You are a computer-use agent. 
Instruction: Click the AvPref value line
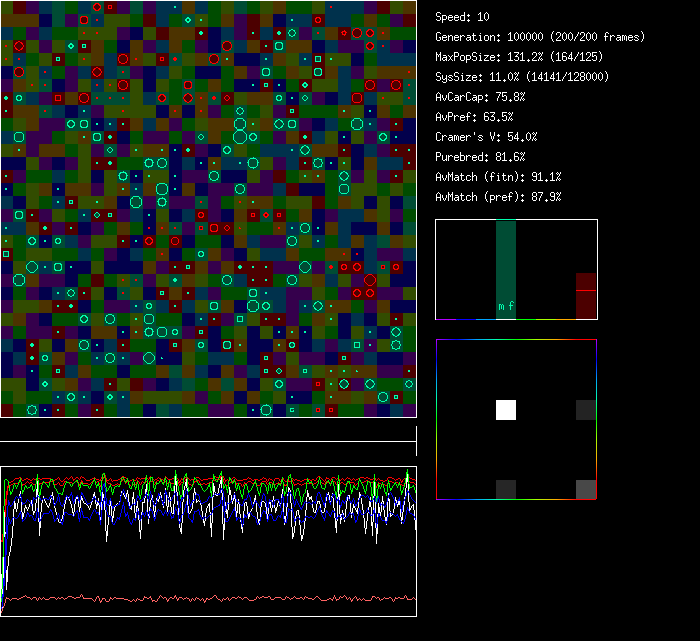coord(473,117)
